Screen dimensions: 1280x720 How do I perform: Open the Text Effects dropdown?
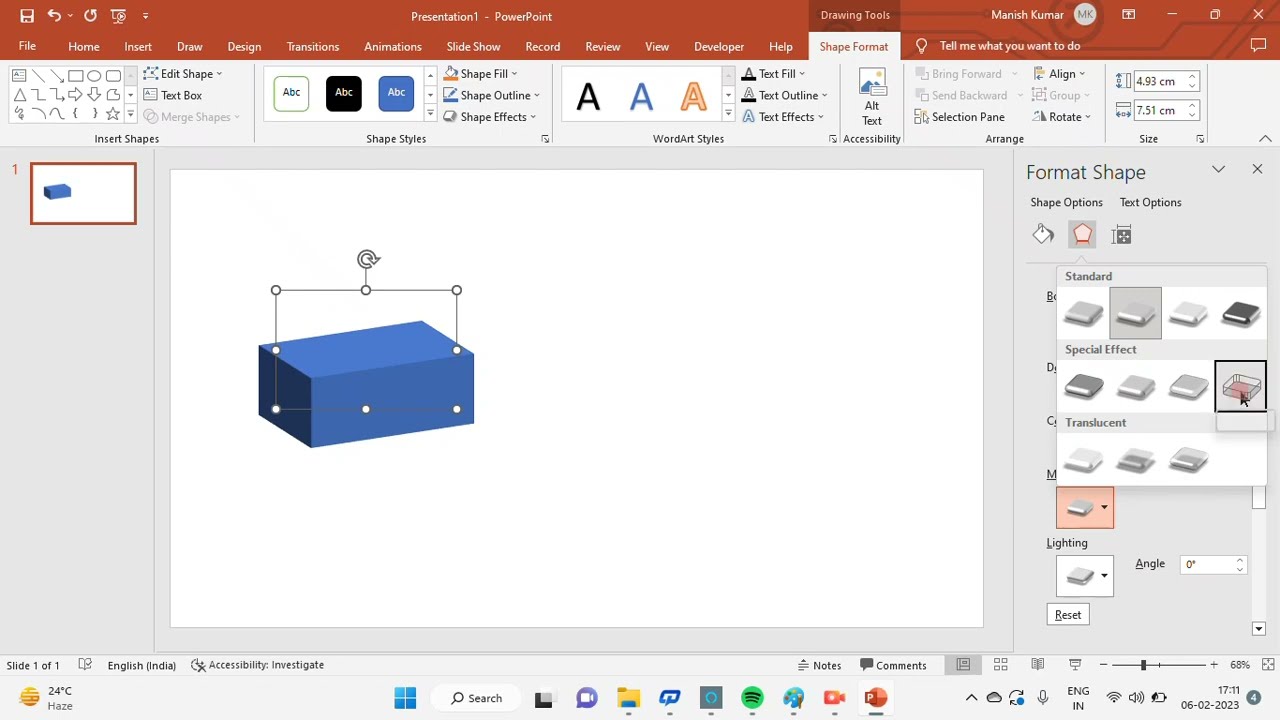(x=783, y=117)
